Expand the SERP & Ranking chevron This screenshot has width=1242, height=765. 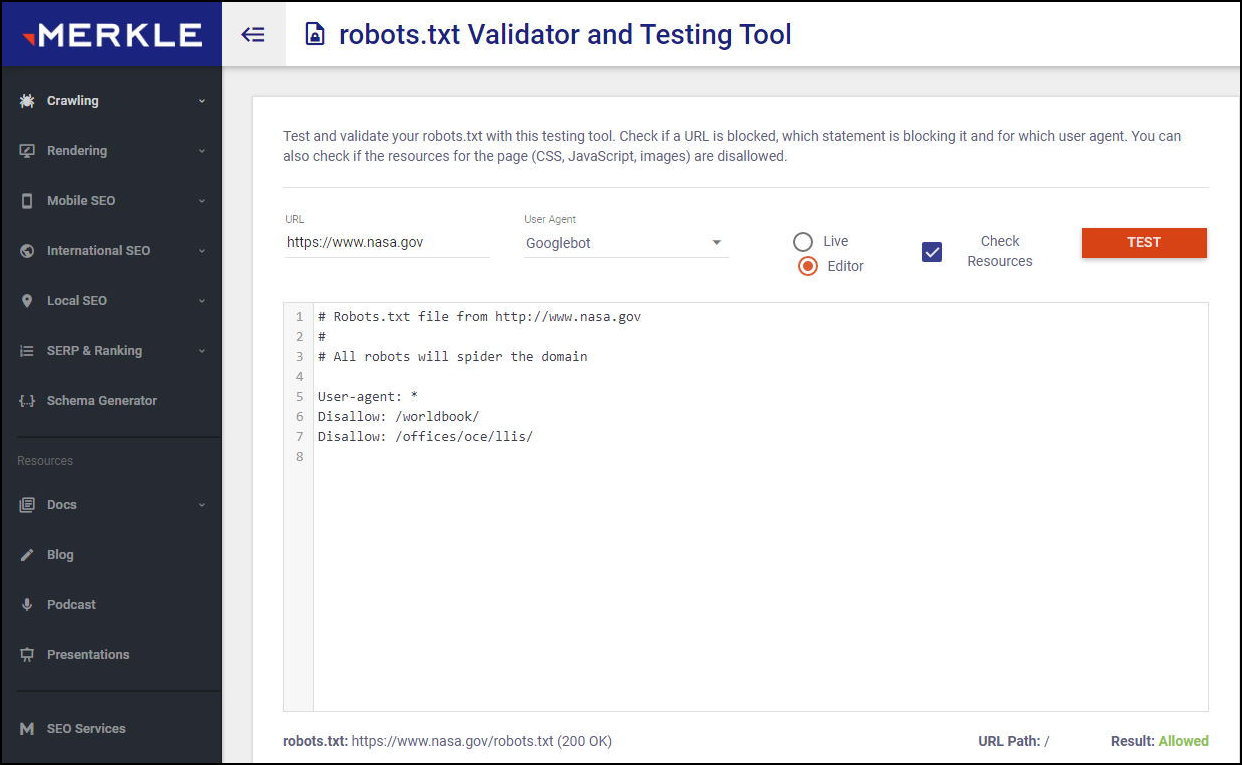[x=202, y=351]
